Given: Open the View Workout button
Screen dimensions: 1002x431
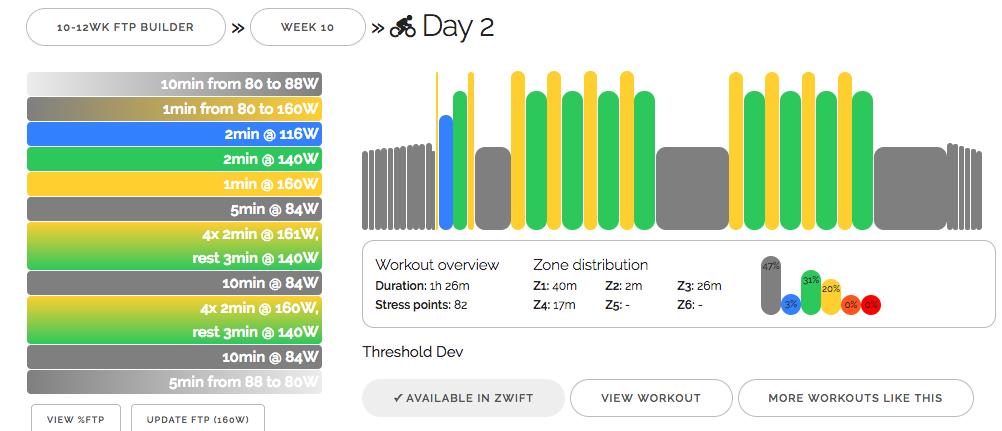Looking at the screenshot, I should [x=651, y=398].
